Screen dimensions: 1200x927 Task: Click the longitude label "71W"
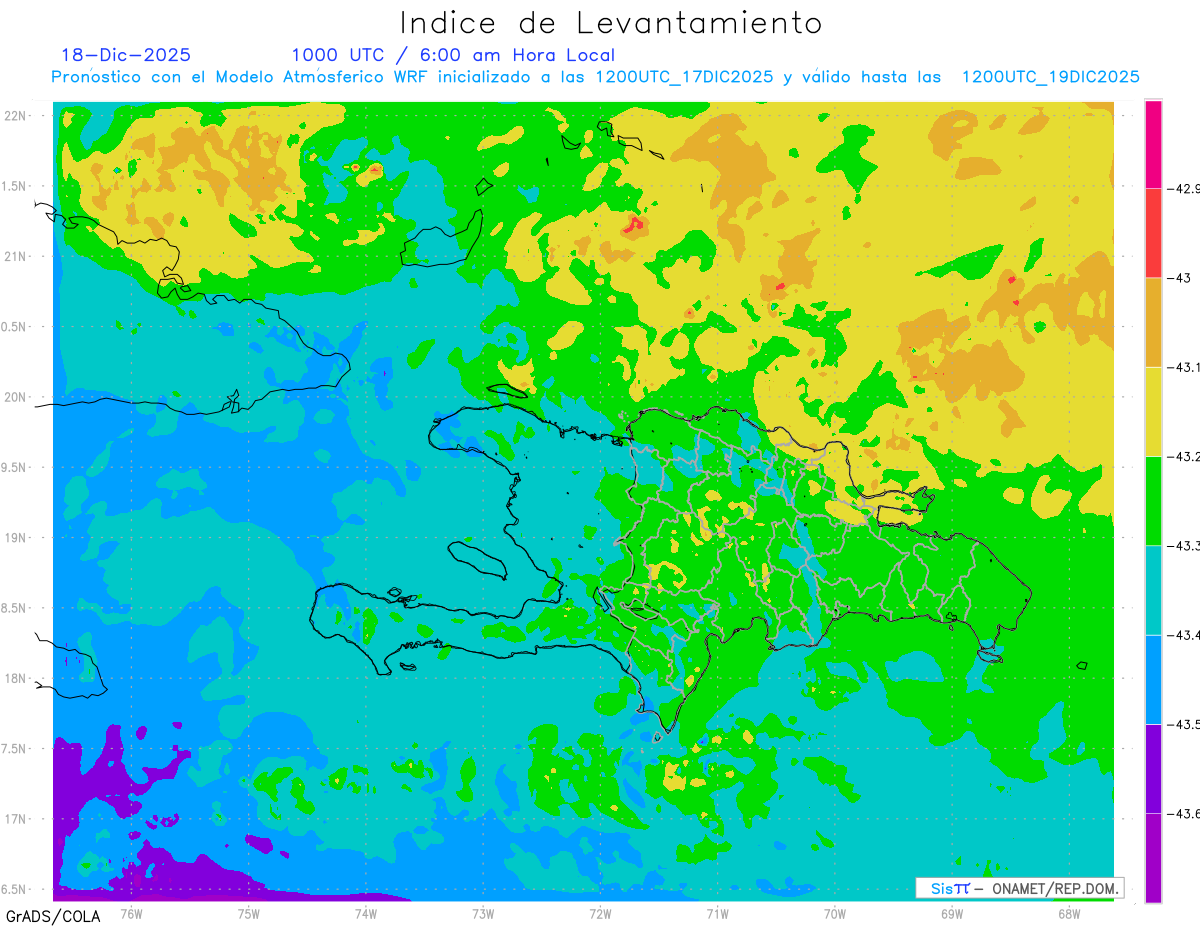point(717,913)
